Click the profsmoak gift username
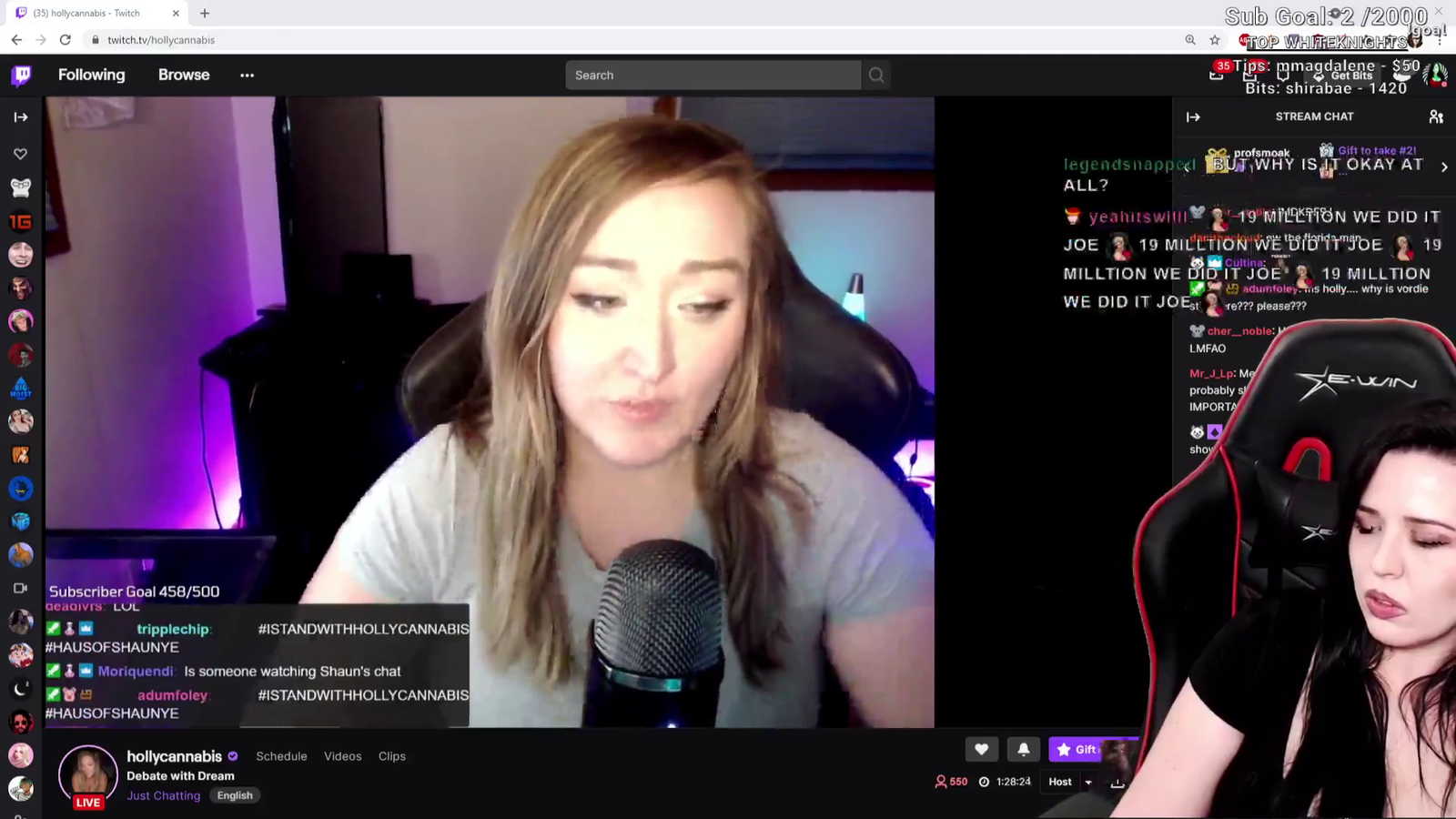This screenshot has height=819, width=1456. point(1261,153)
